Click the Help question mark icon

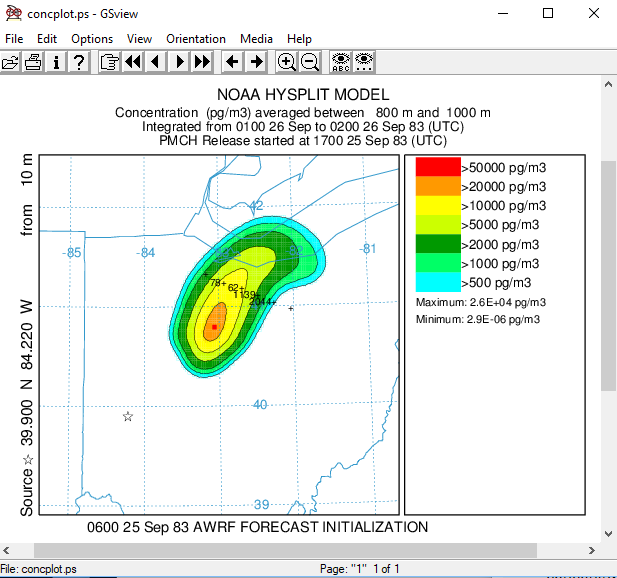(x=79, y=62)
